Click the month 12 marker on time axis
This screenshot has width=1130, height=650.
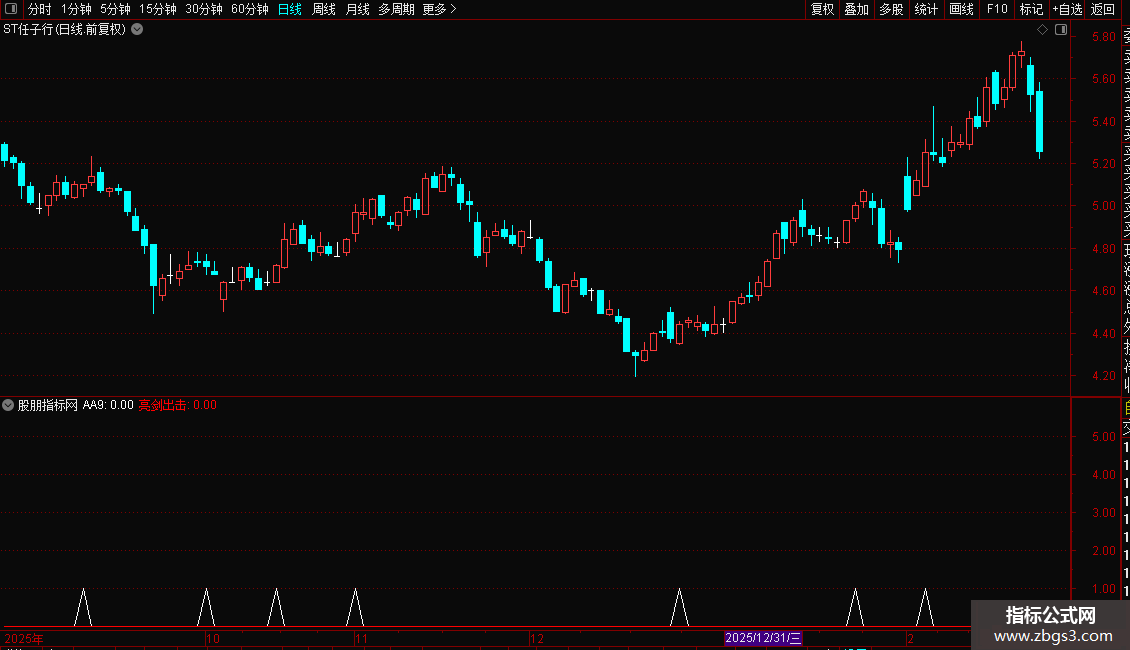click(x=537, y=638)
